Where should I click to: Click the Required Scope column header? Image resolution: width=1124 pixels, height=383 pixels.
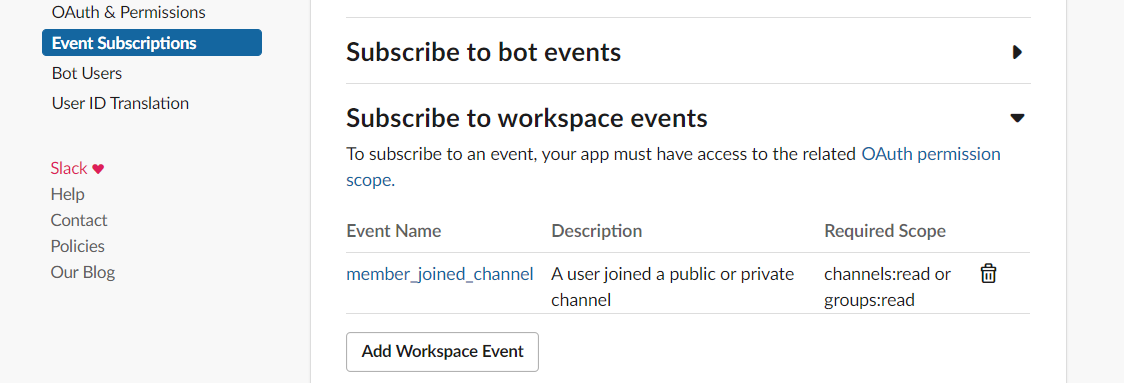tap(885, 231)
